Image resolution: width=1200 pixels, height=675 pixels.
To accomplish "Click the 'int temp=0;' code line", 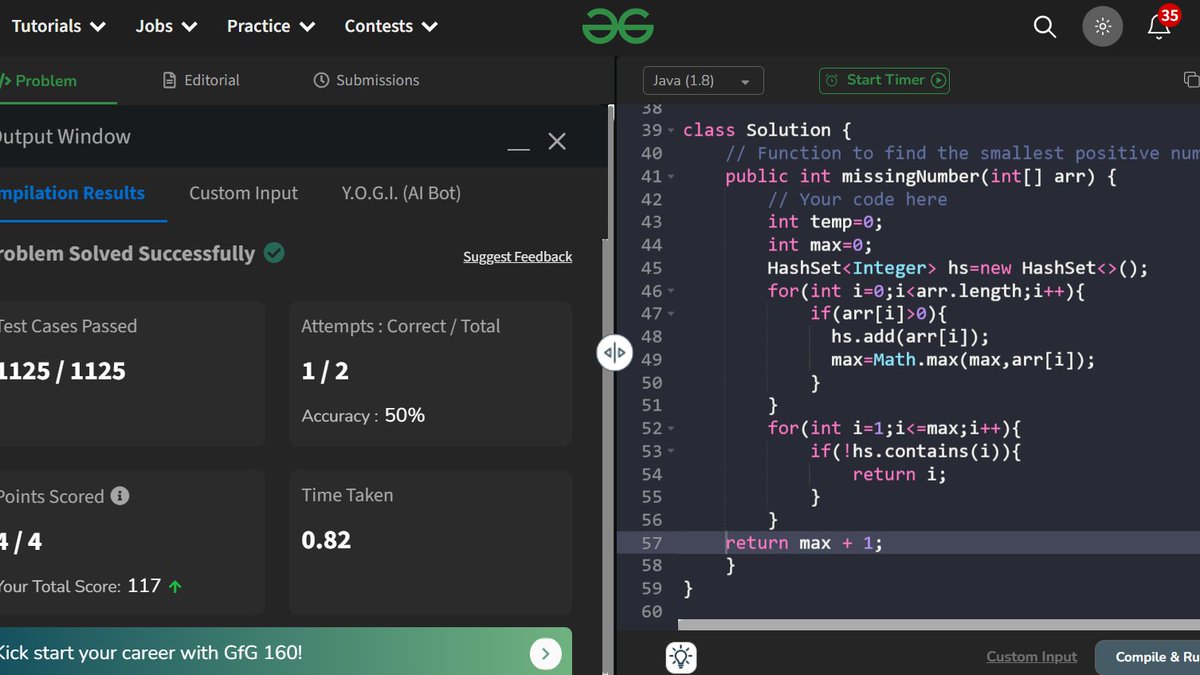I will tap(825, 222).
